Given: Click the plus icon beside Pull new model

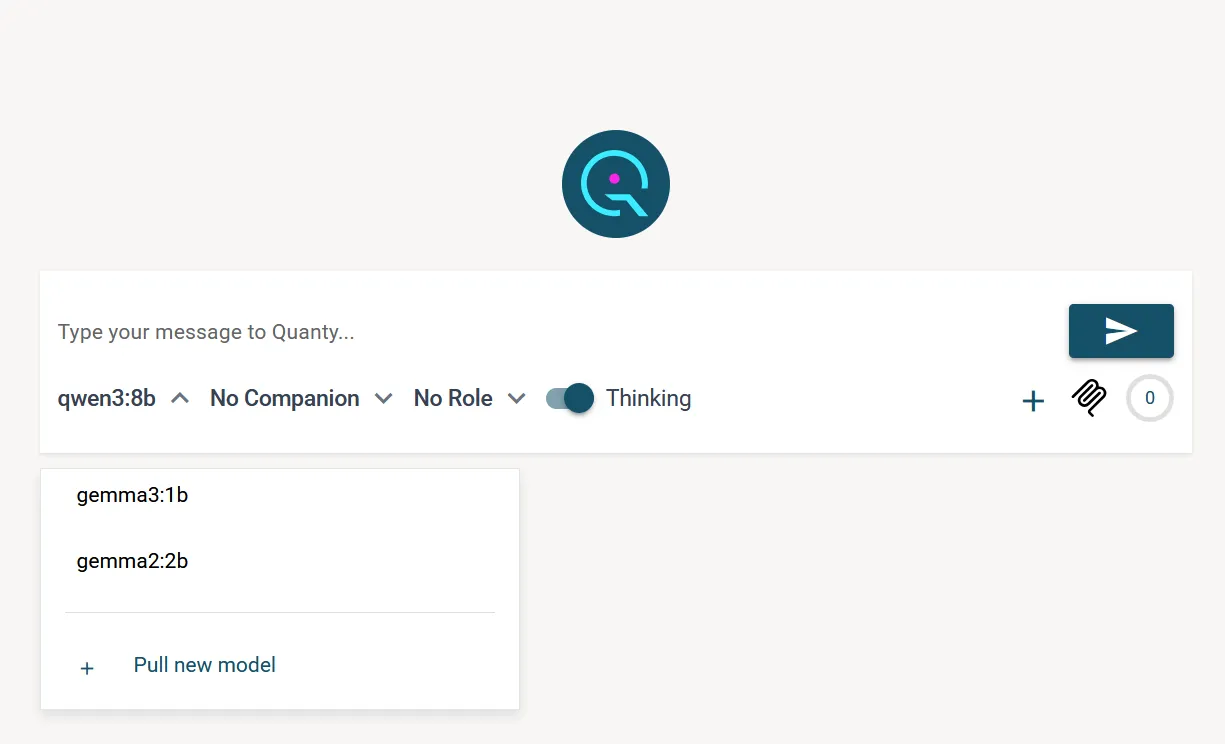Looking at the screenshot, I should (87, 668).
